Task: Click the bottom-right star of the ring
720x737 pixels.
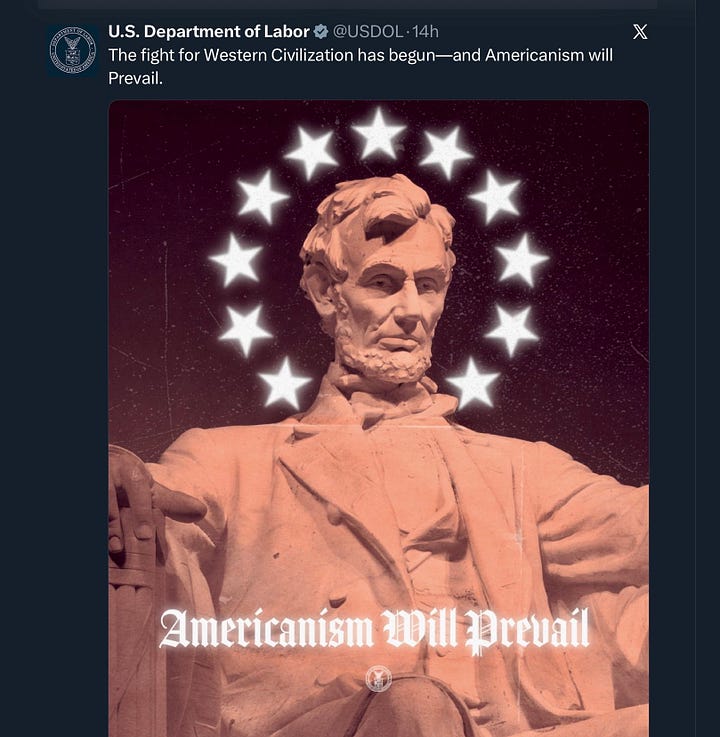Action: pos(472,383)
